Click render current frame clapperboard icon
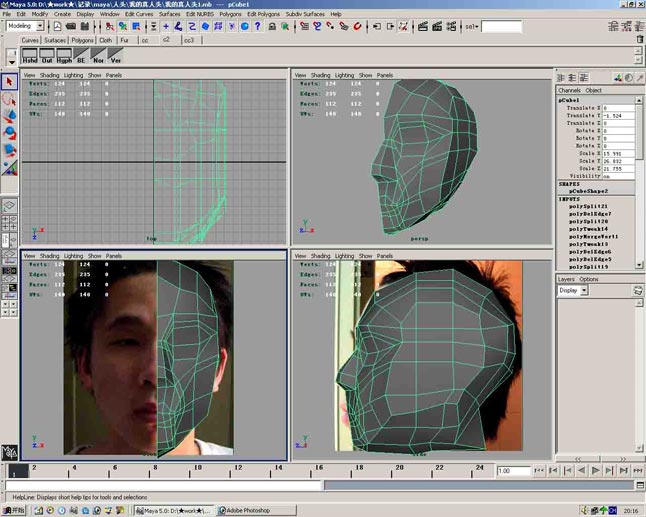The height and width of the screenshot is (517, 646). (423, 26)
